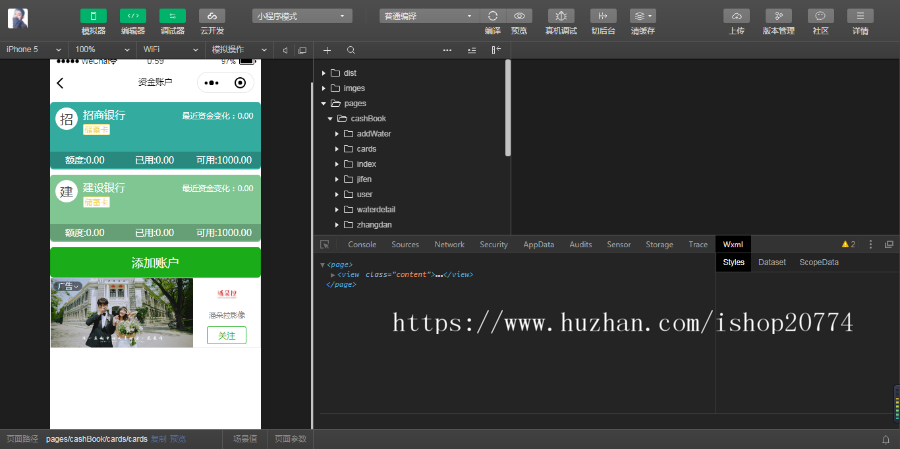Click the preview eye icon (预览)

click(519, 16)
